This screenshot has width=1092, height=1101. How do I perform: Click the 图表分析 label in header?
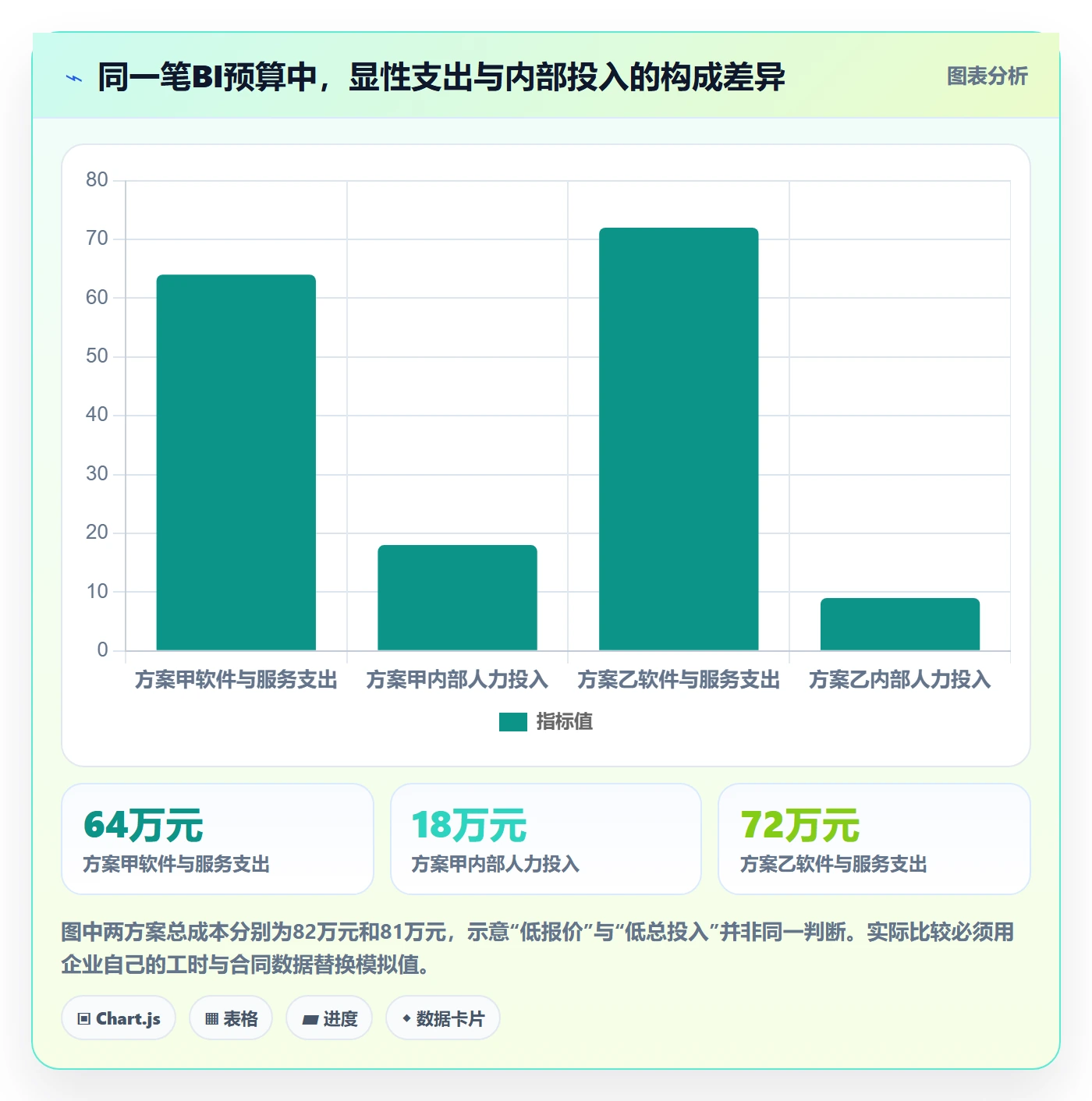click(987, 76)
